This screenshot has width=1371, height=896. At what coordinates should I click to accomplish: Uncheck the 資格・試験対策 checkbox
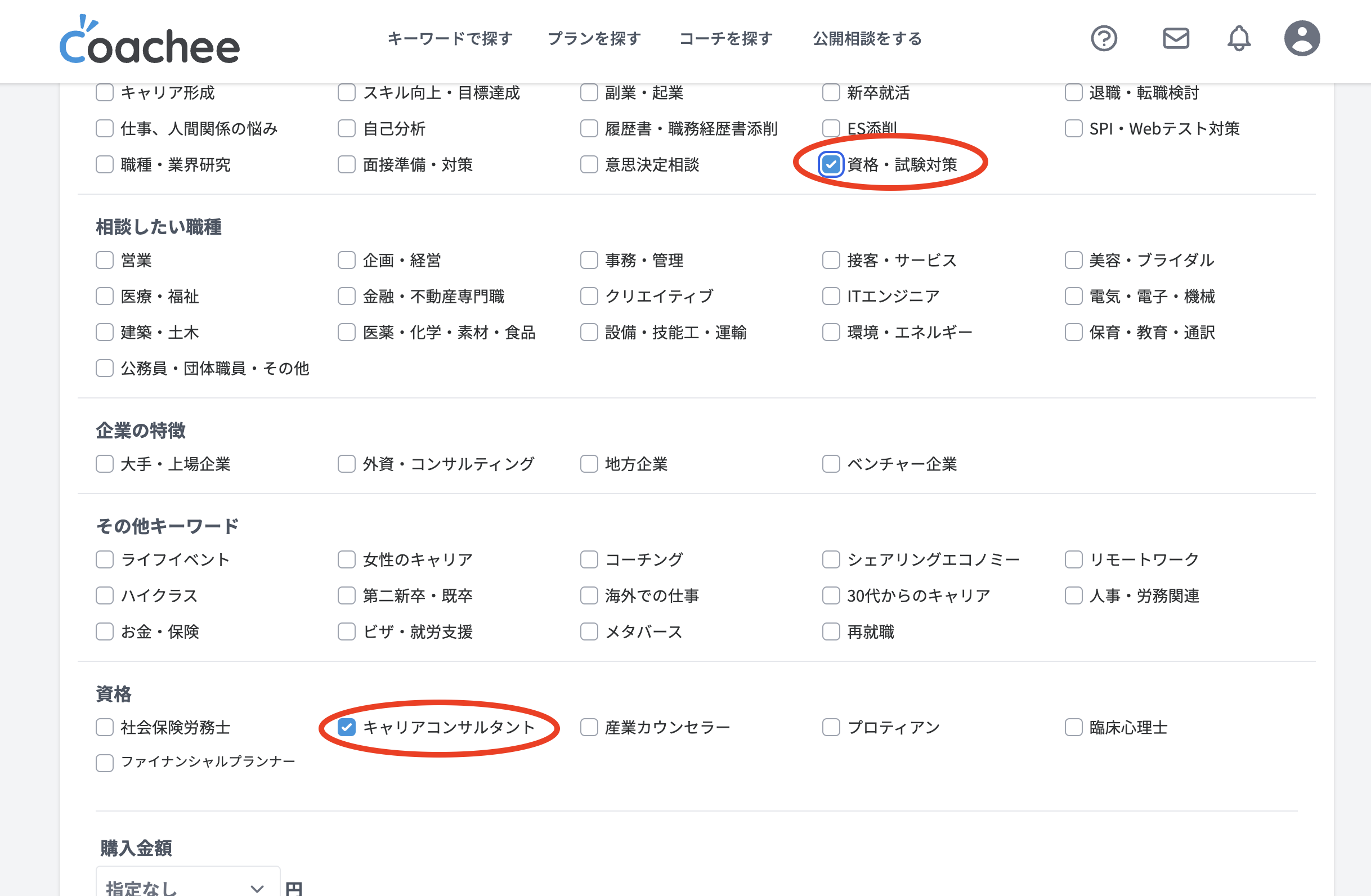tap(831, 165)
